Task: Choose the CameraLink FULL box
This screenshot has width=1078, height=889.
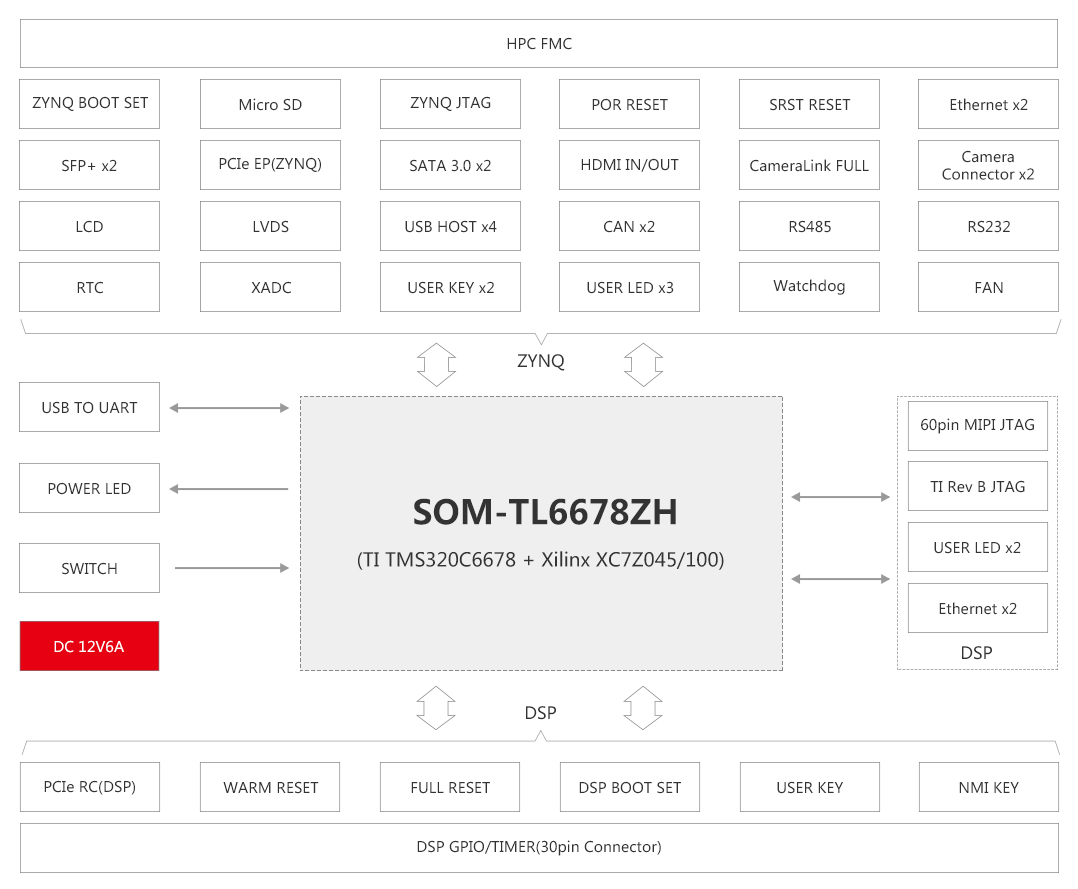Action: point(809,165)
